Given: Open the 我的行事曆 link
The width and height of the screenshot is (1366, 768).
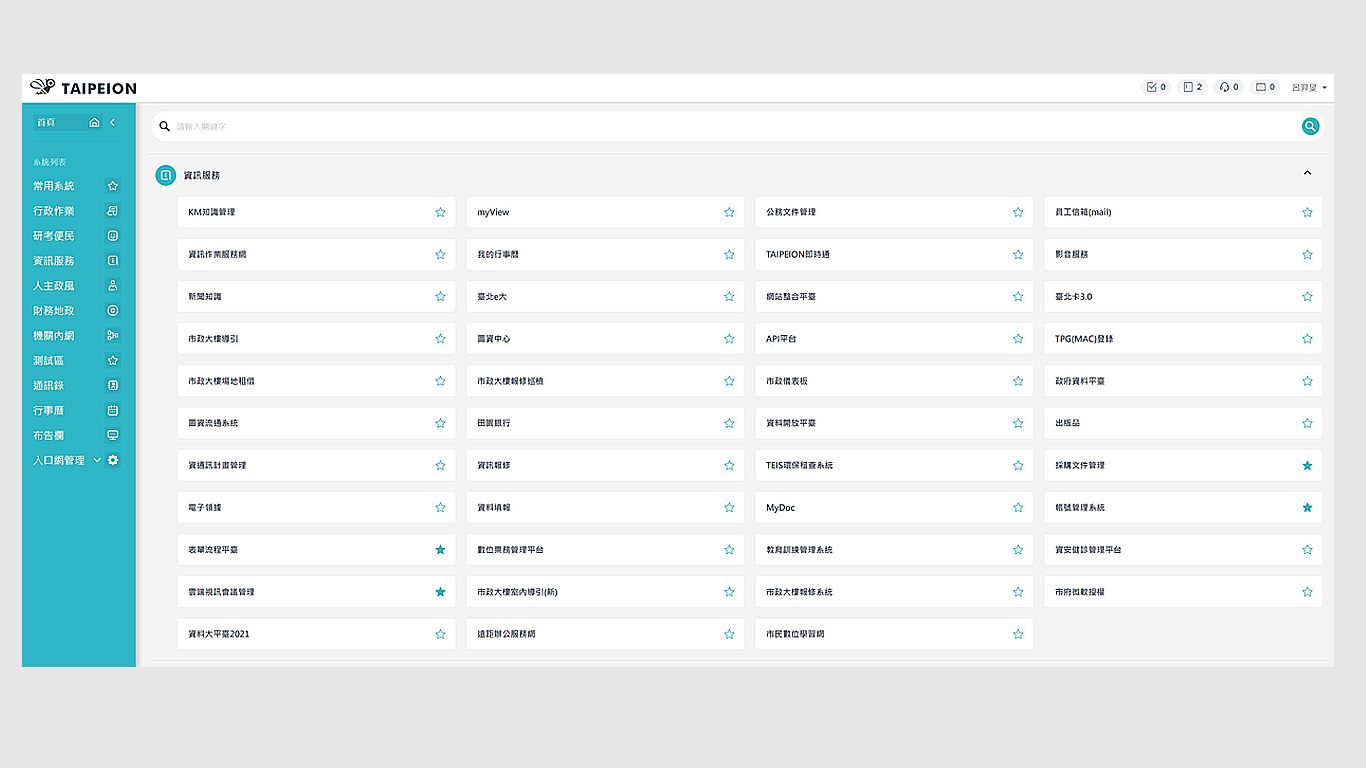Looking at the screenshot, I should click(x=498, y=254).
